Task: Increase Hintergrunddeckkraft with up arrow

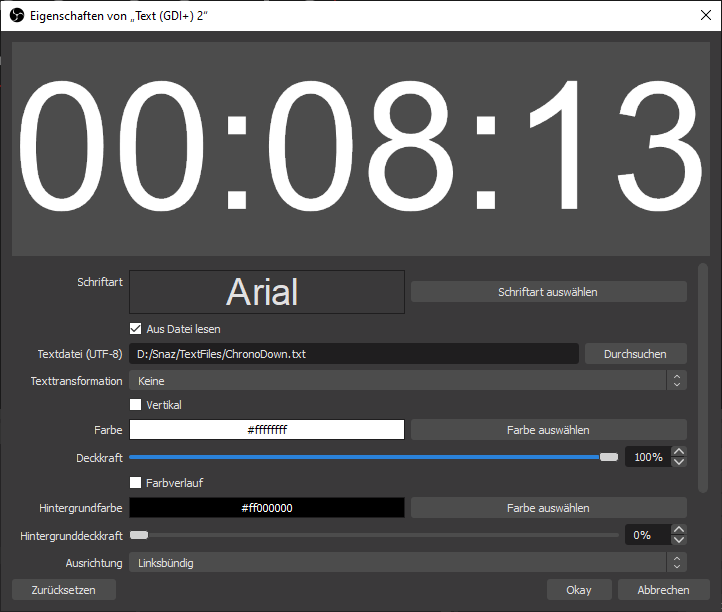Action: pos(679,530)
